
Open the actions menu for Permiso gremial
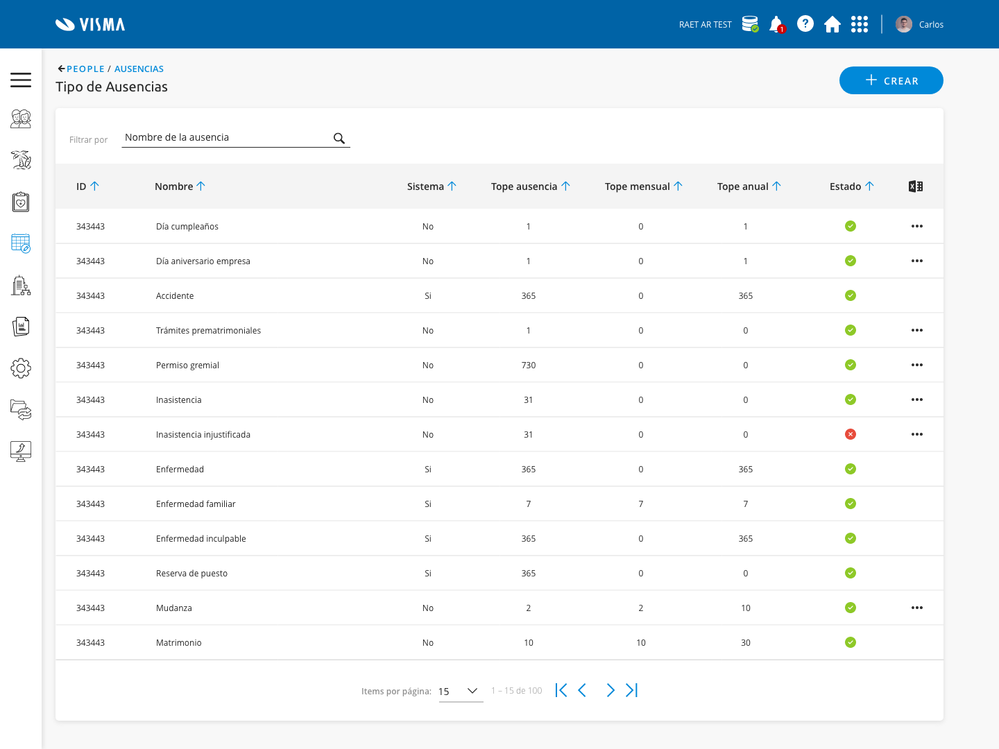(x=917, y=365)
